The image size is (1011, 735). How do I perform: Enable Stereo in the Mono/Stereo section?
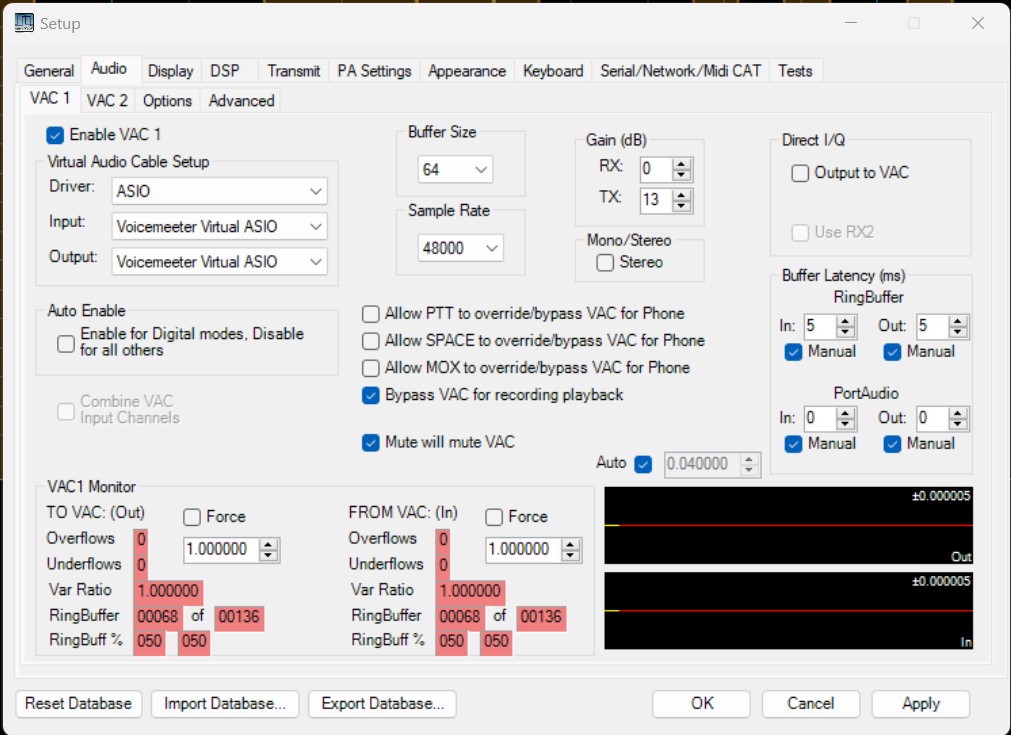pos(605,262)
